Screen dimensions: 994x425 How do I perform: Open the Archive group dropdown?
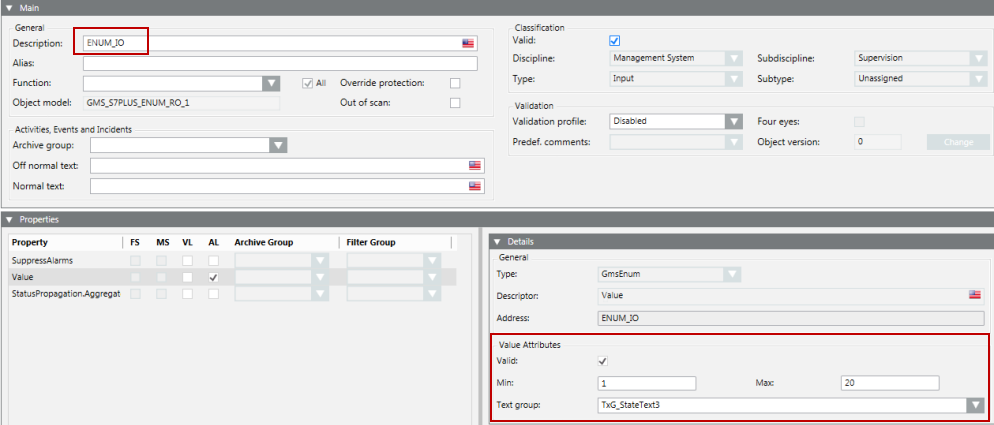(279, 145)
